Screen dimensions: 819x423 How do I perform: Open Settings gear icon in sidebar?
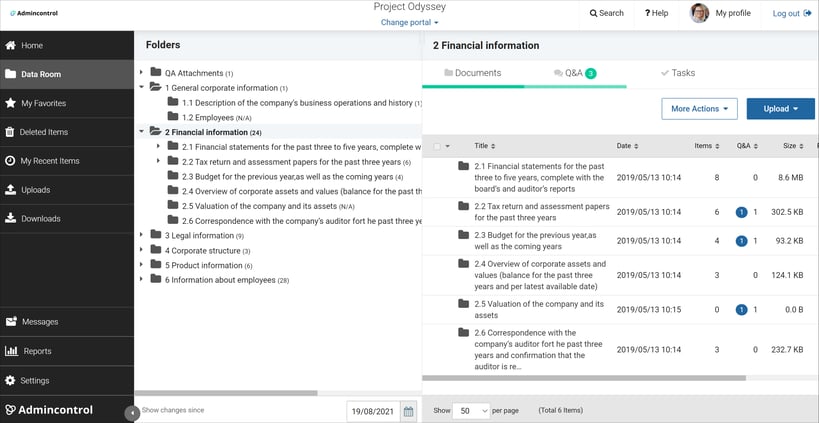10,380
